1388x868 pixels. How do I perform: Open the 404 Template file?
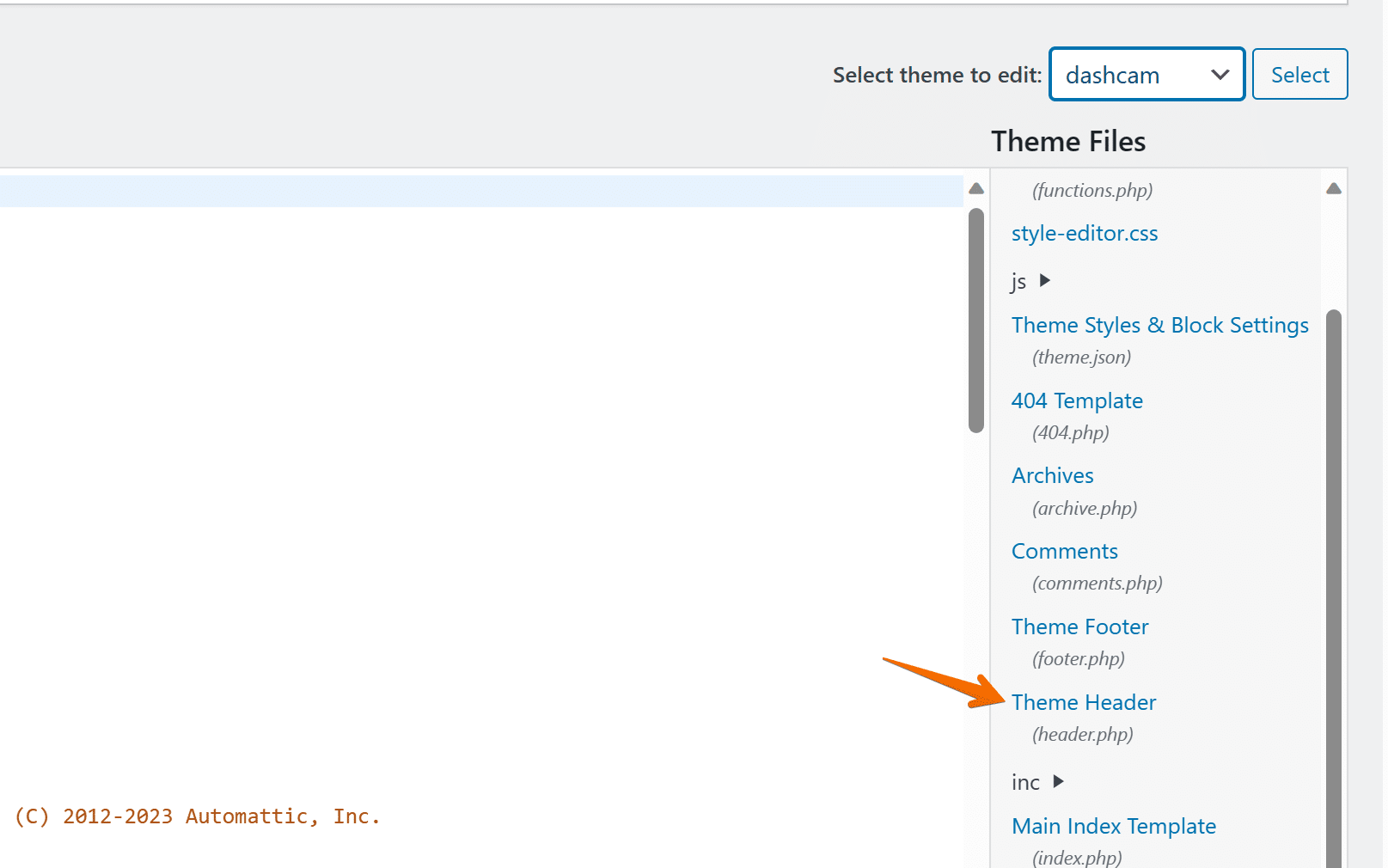tap(1077, 400)
